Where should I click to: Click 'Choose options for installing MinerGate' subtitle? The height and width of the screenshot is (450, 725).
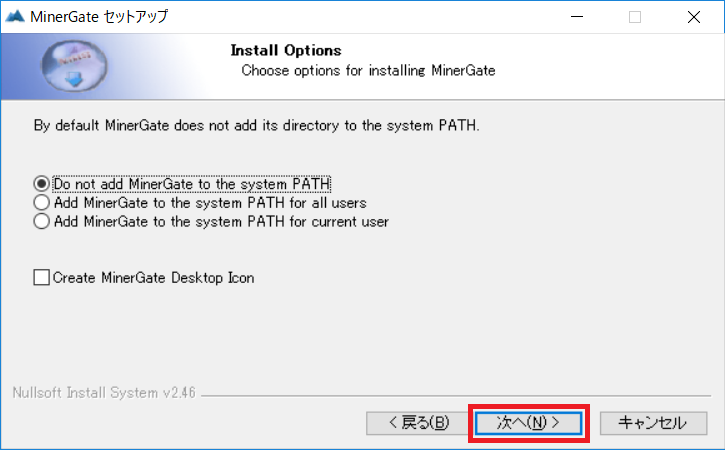369,70
